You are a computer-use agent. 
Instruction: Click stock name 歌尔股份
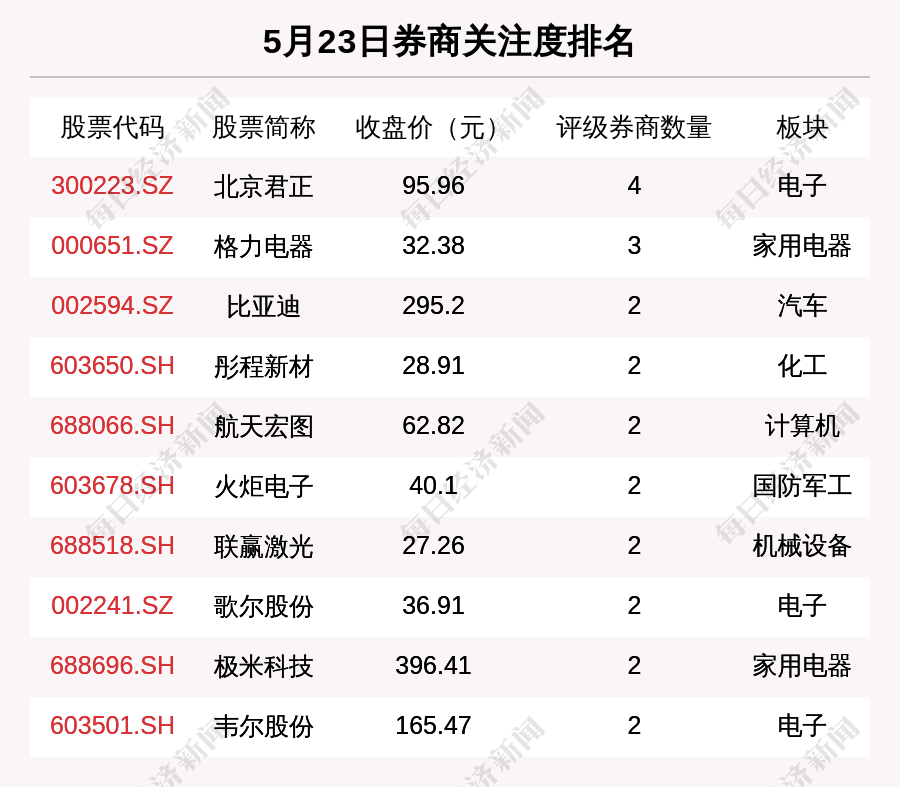(263, 607)
